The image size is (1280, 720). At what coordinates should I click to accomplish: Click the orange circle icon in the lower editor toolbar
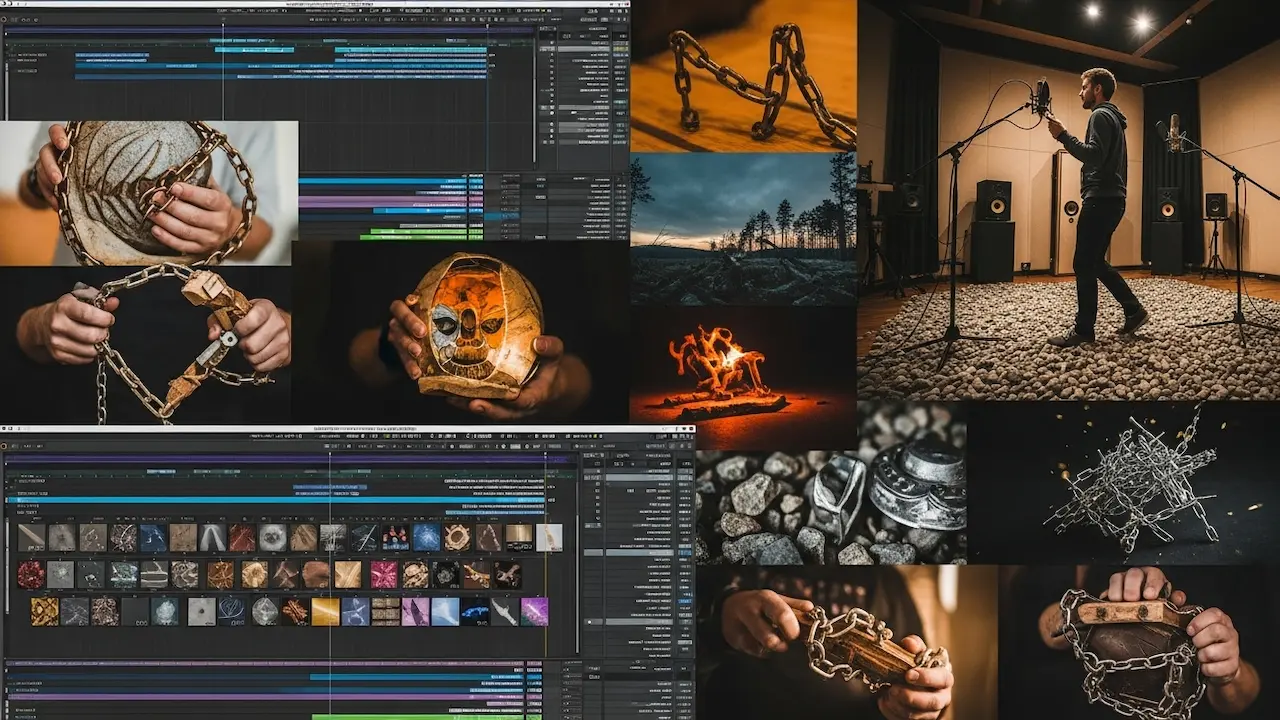click(x=4, y=446)
